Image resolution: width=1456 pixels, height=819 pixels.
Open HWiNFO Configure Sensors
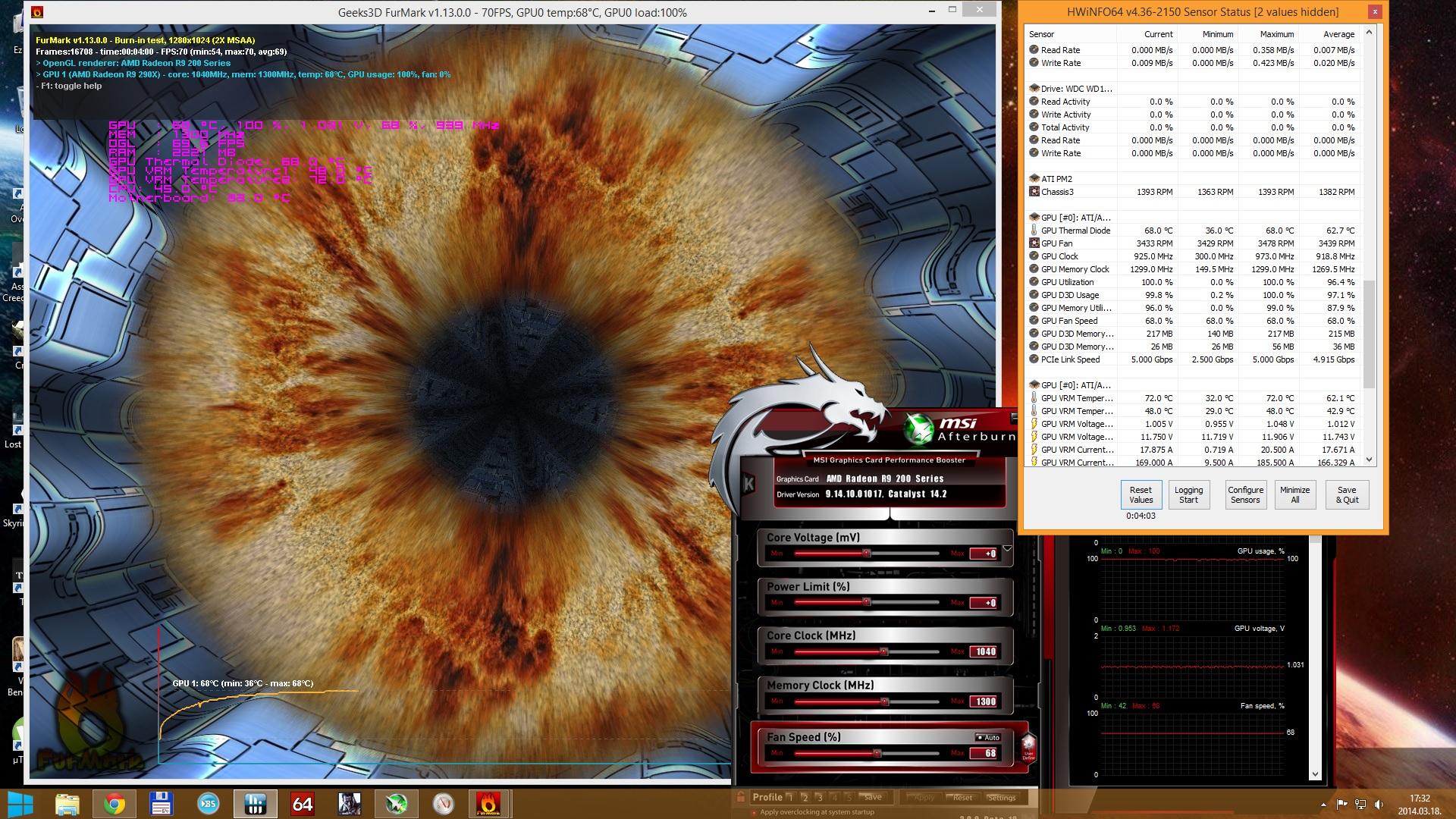tap(1245, 494)
